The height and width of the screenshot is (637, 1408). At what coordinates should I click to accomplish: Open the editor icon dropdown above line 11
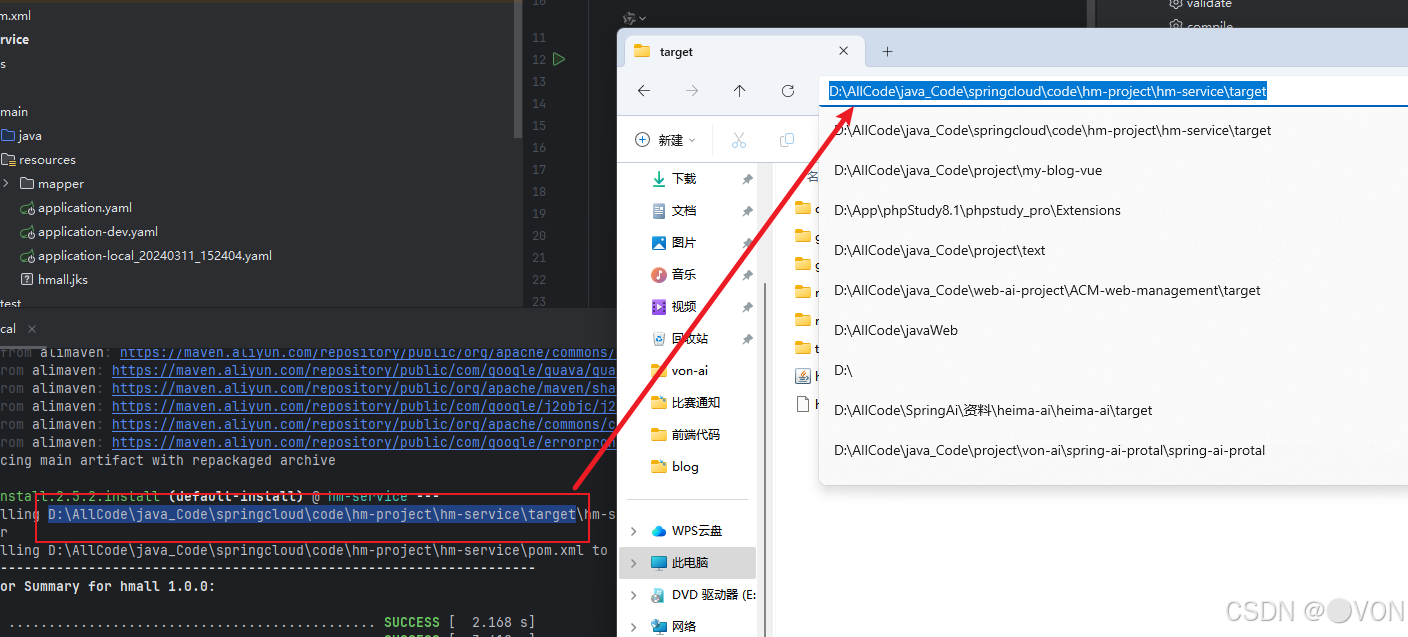tap(634, 18)
